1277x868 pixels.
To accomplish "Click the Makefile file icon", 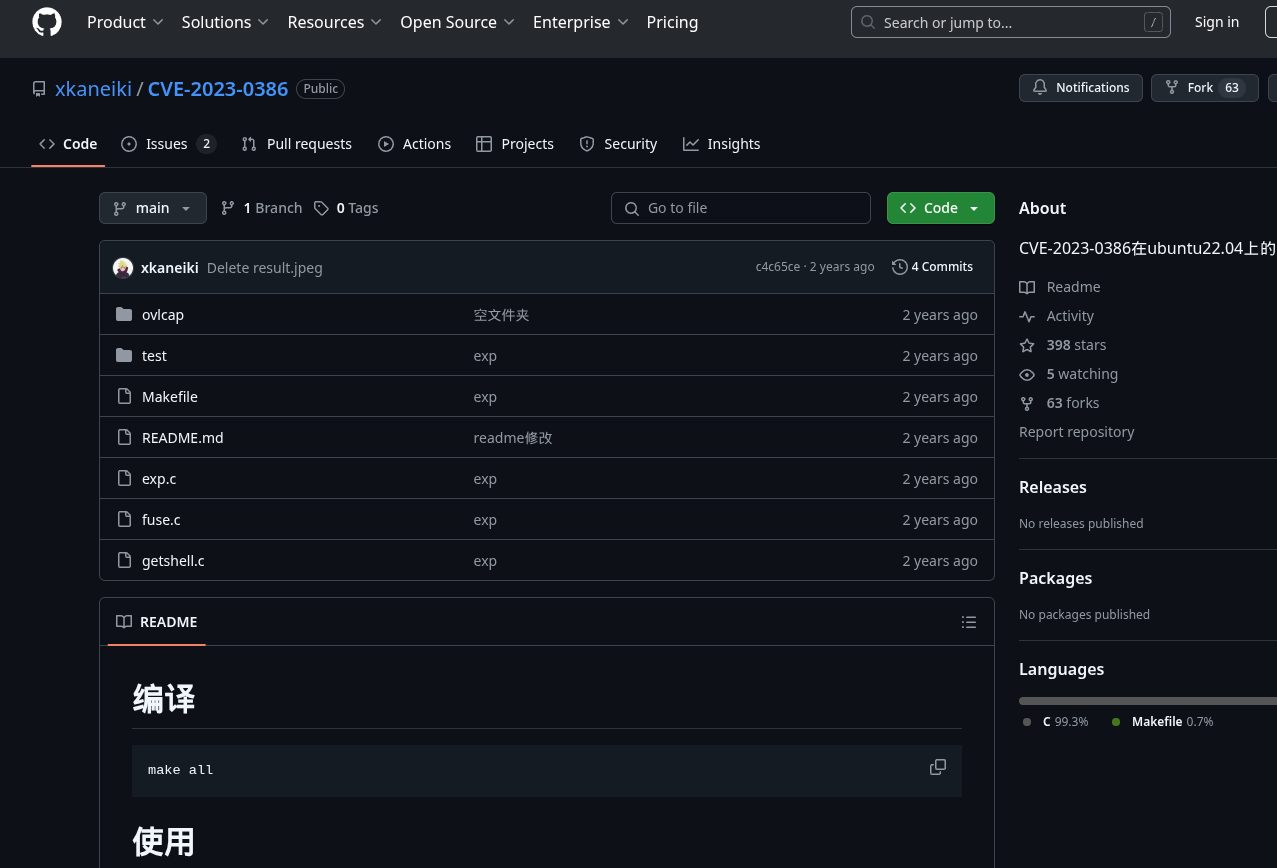I will coord(124,397).
